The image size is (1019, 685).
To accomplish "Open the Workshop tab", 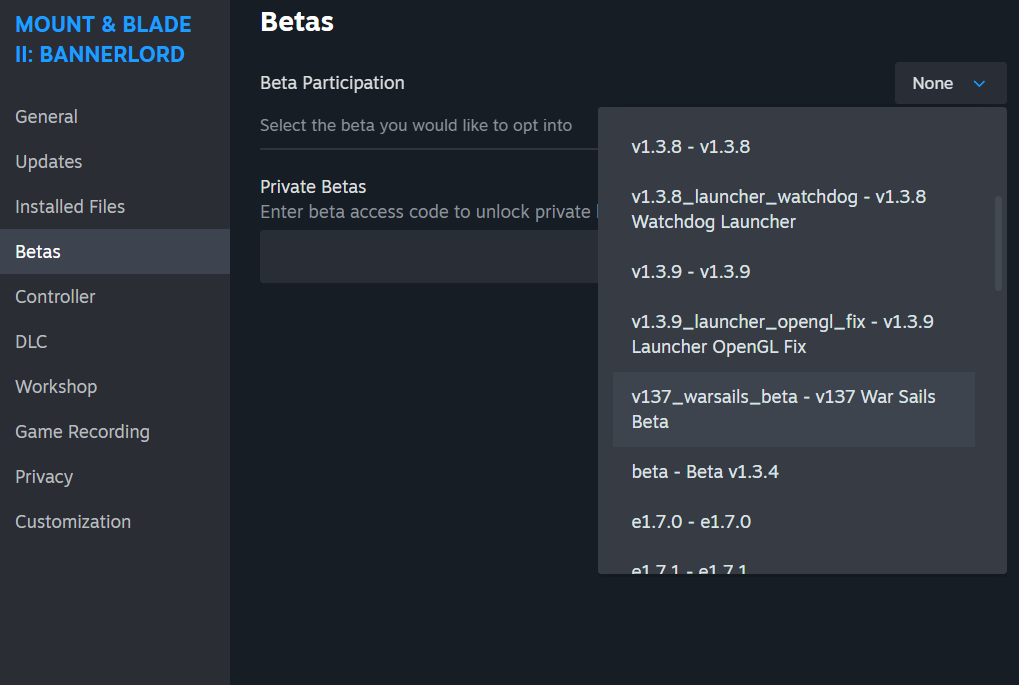I will (x=56, y=387).
